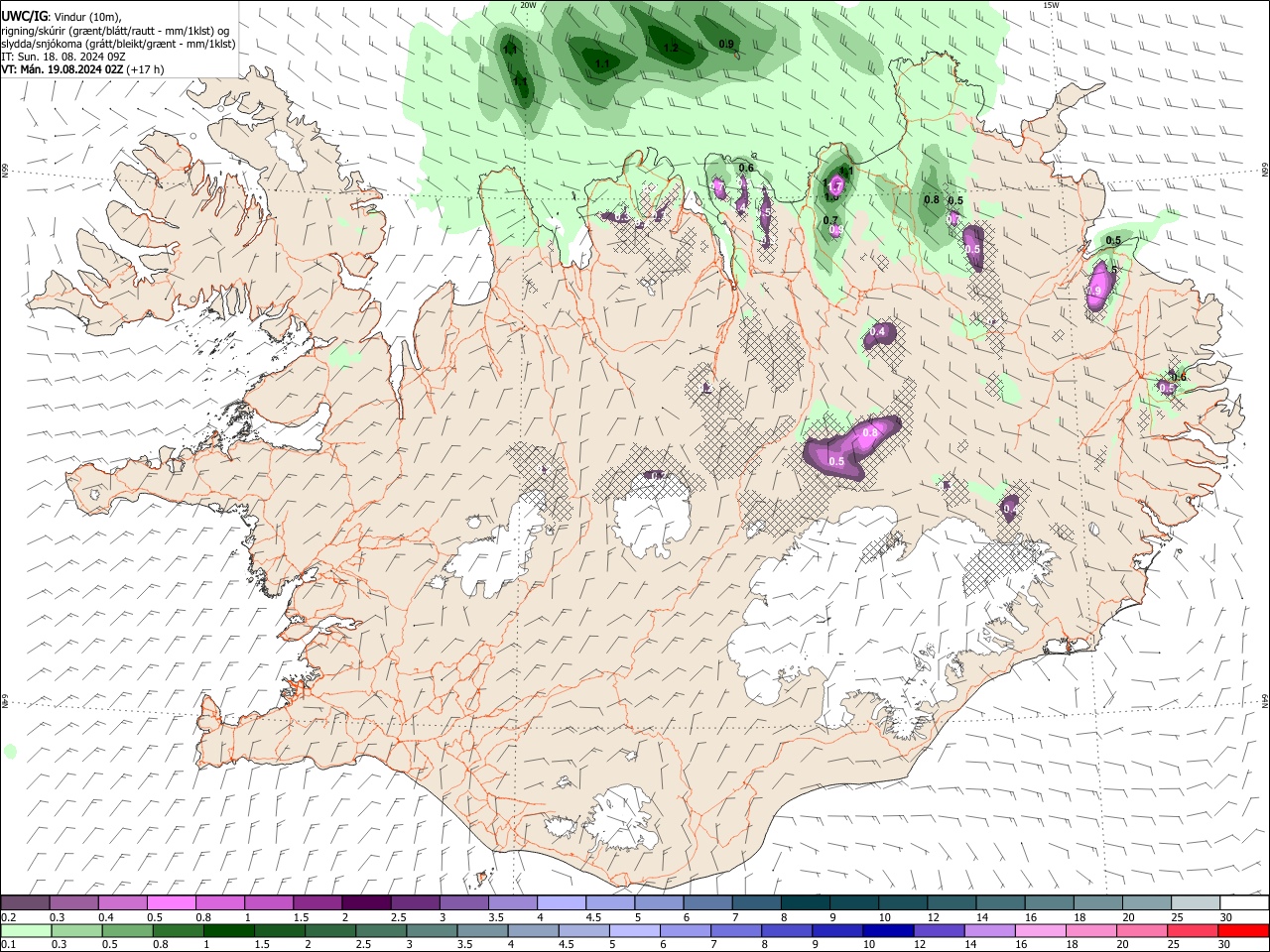Click the bottom-row rain swatch labeled 4.5
Screen dimensions: 1270x952
coord(582,930)
